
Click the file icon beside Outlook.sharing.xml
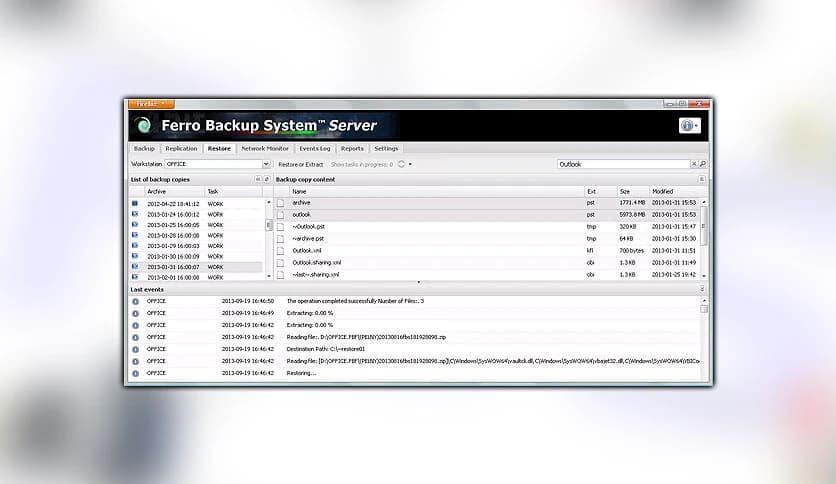click(280, 263)
